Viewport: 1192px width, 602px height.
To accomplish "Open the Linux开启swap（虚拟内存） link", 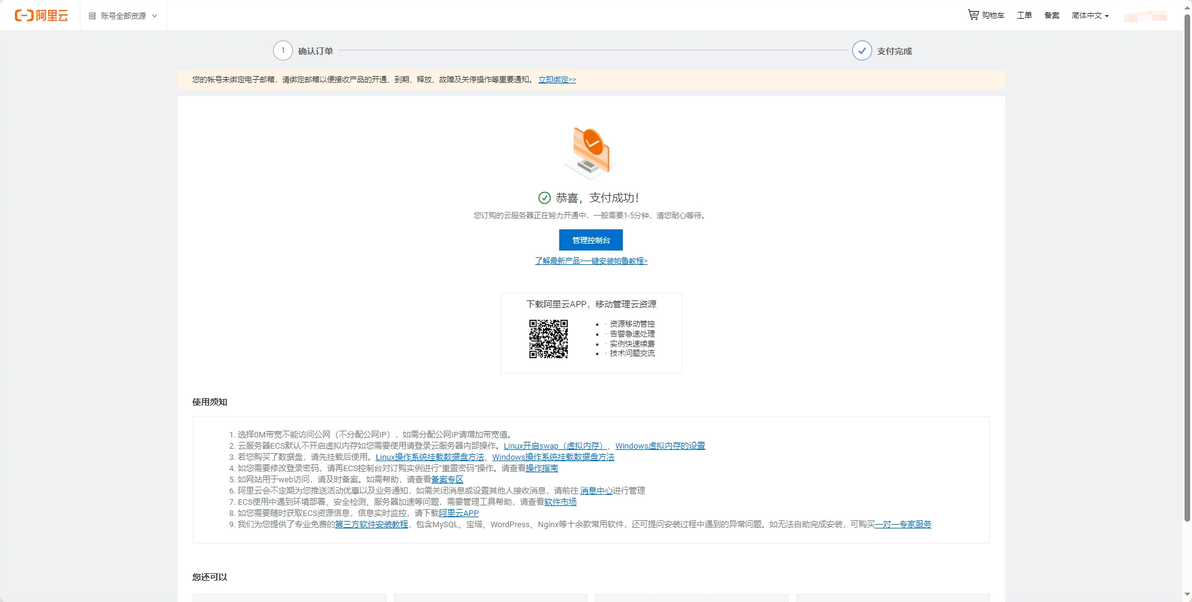I will tap(554, 445).
